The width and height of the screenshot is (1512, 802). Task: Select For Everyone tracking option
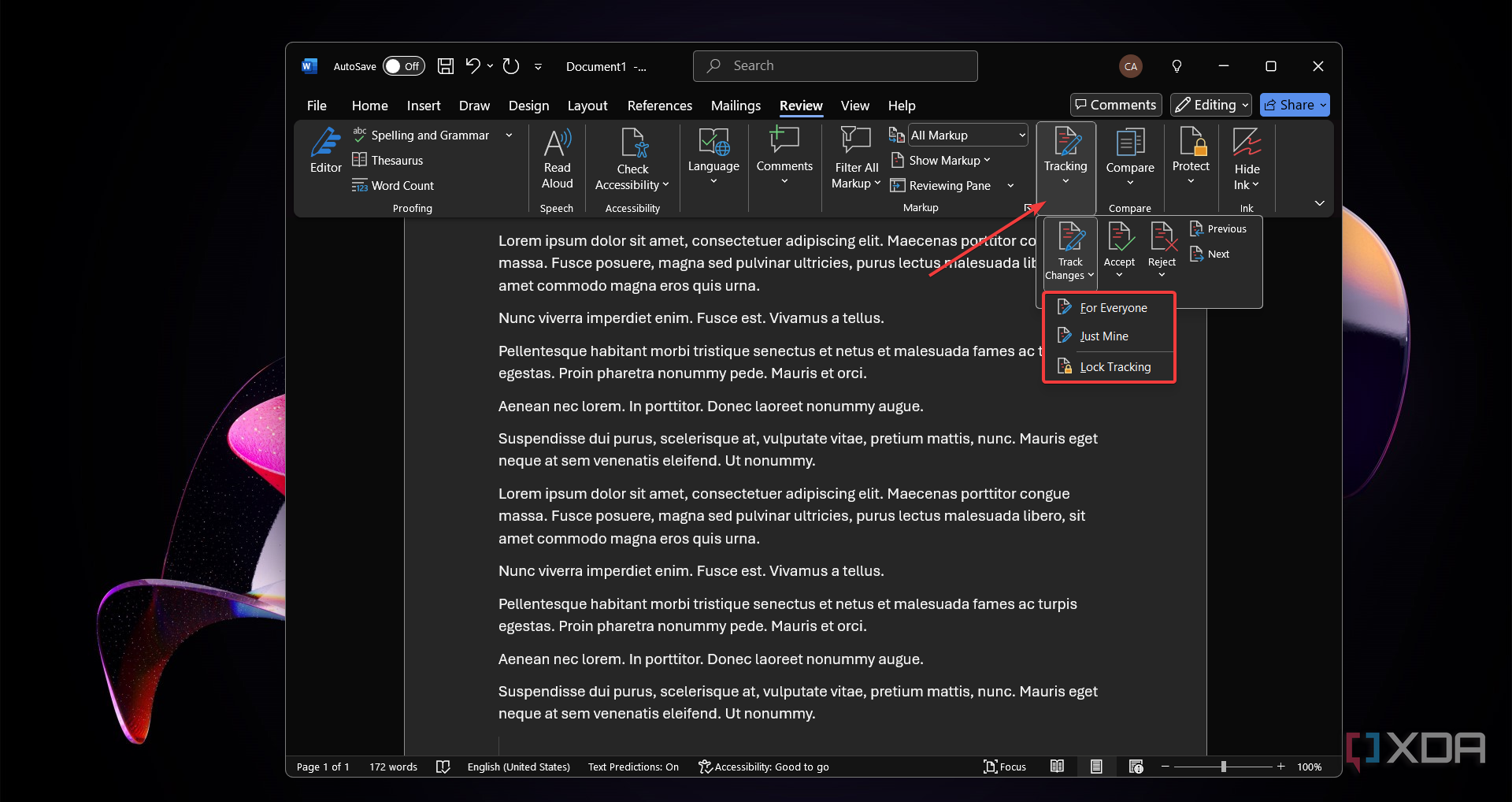pyautogui.click(x=1109, y=307)
